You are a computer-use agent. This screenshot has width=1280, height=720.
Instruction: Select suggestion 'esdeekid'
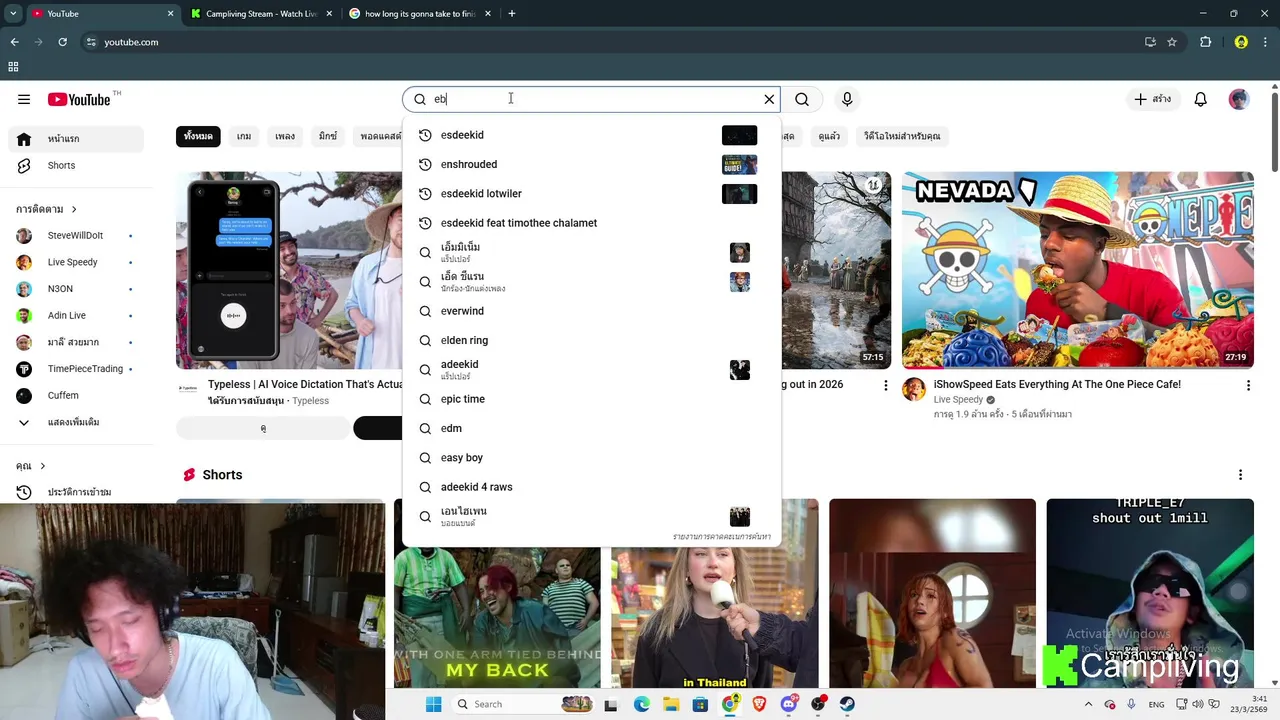point(591,135)
